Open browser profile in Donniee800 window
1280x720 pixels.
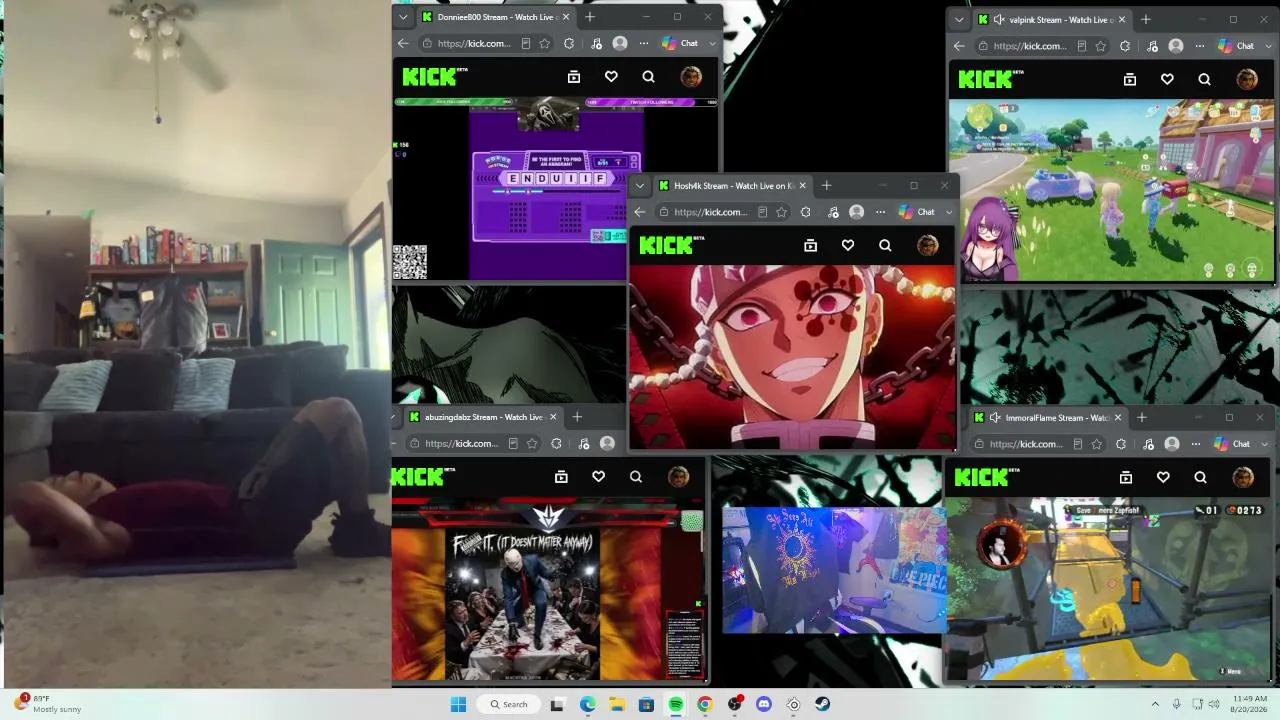(x=620, y=44)
